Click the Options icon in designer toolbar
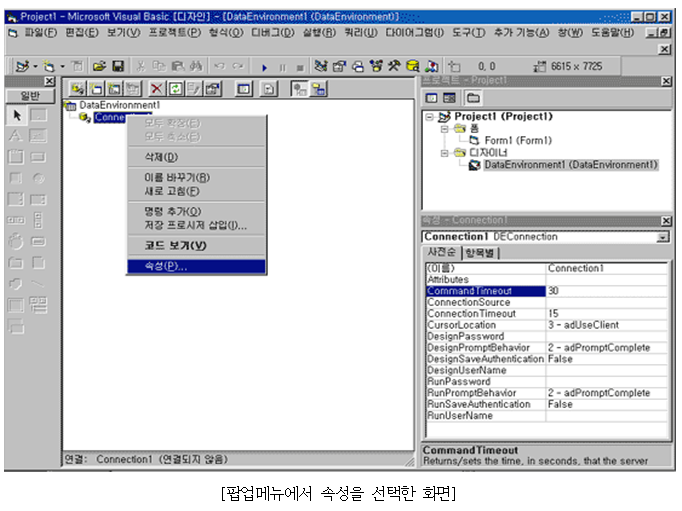 pyautogui.click(x=269, y=89)
